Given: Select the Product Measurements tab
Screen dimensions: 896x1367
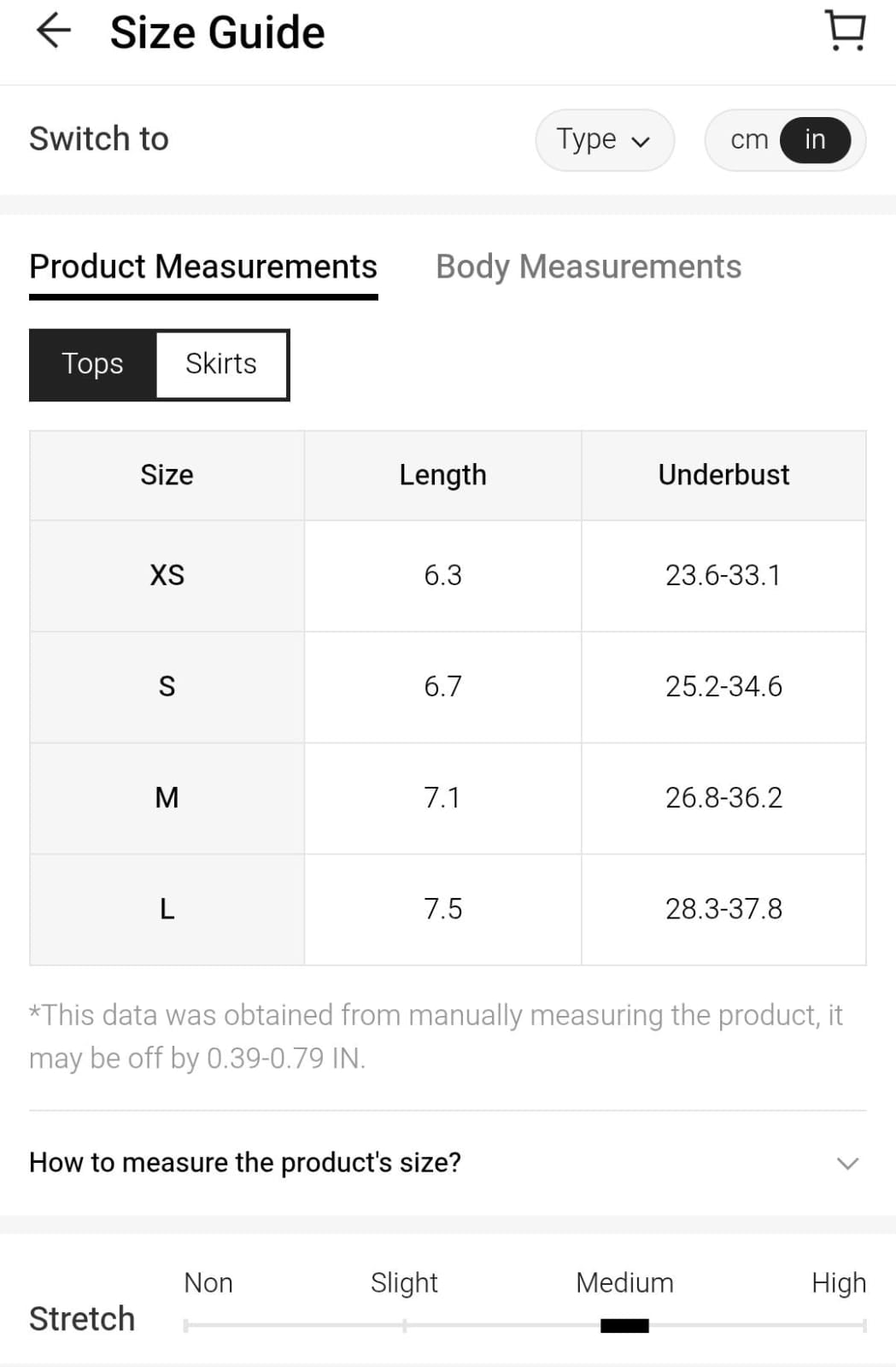Looking at the screenshot, I should tap(203, 267).
